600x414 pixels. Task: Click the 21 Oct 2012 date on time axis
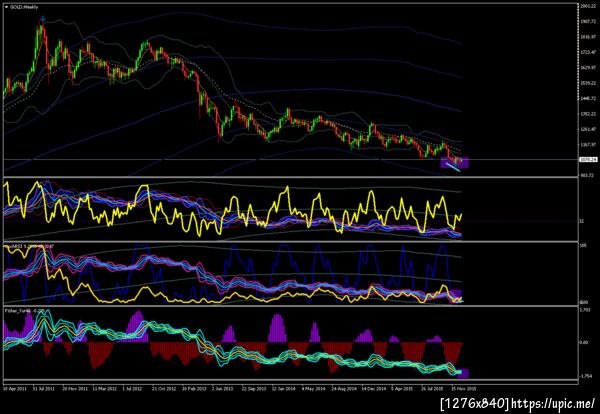pyautogui.click(x=164, y=388)
